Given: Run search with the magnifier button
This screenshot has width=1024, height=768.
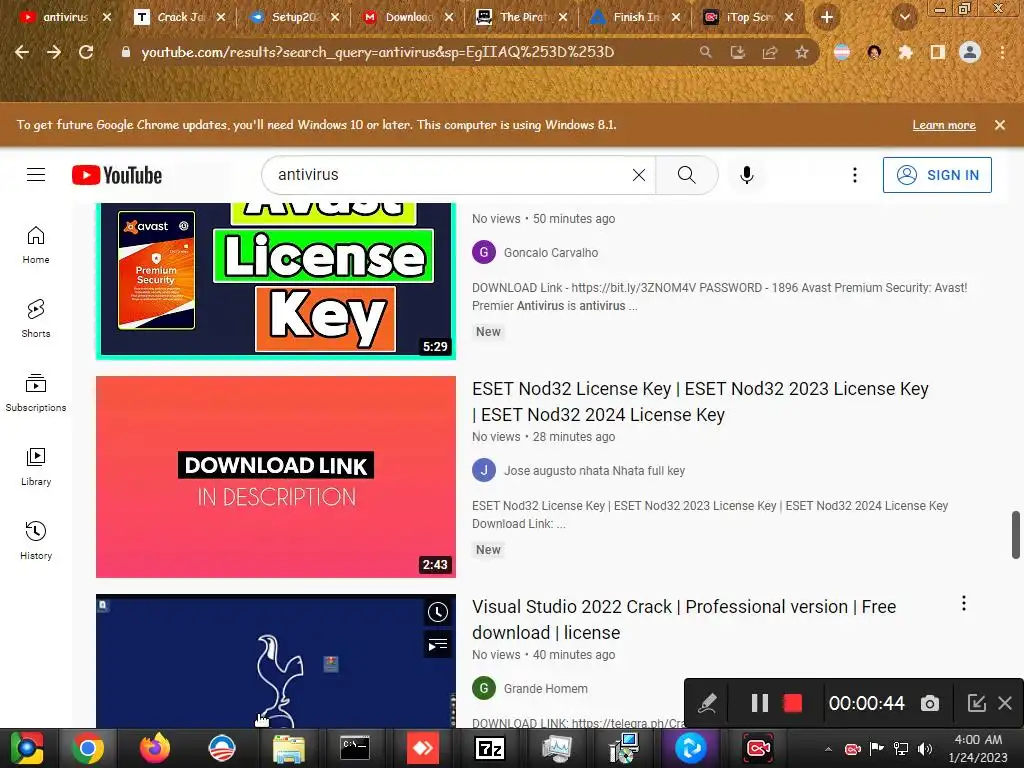Looking at the screenshot, I should [x=686, y=174].
